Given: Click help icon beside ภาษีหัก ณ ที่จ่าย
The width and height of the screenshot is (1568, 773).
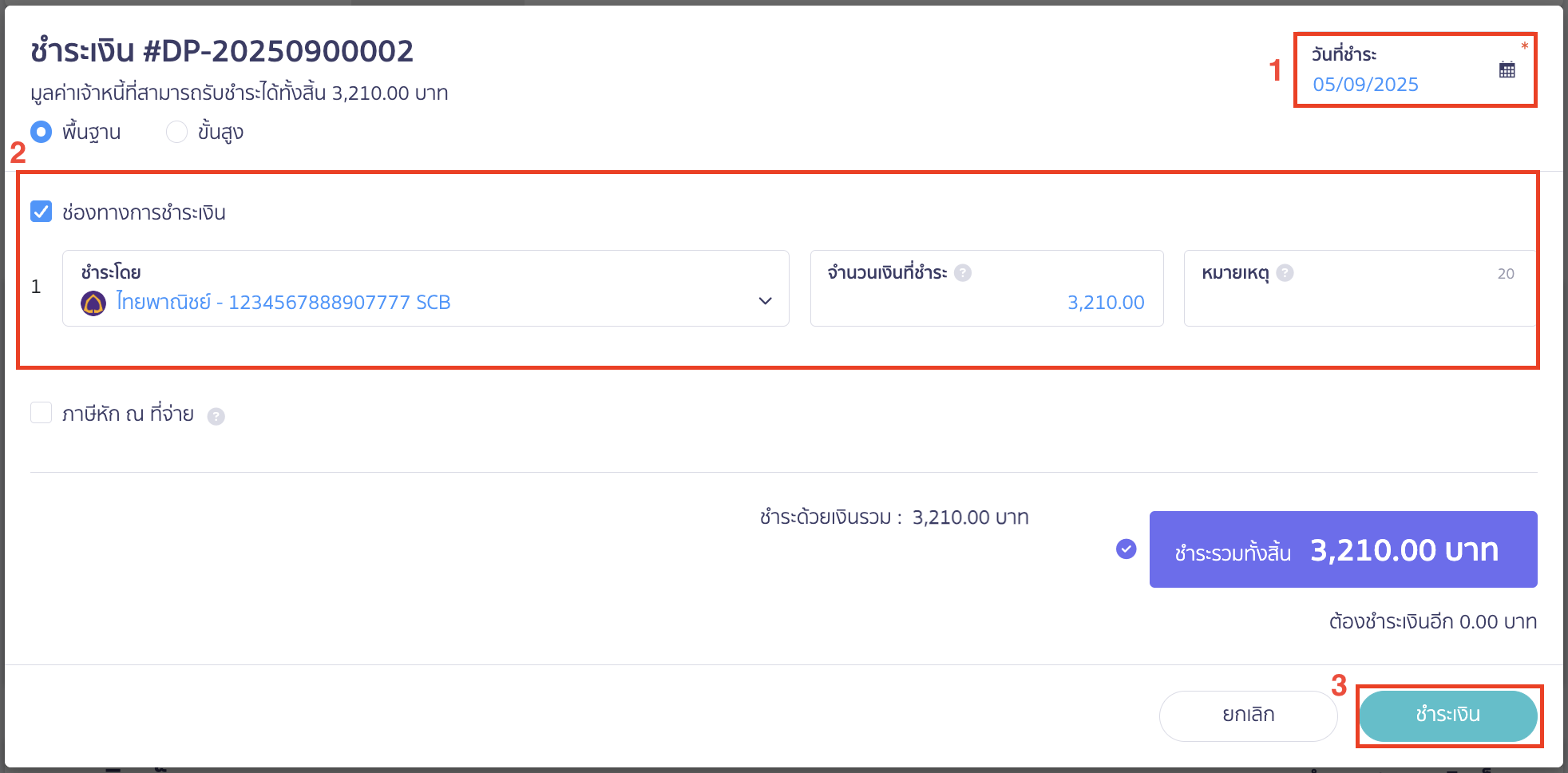Looking at the screenshot, I should (x=216, y=416).
